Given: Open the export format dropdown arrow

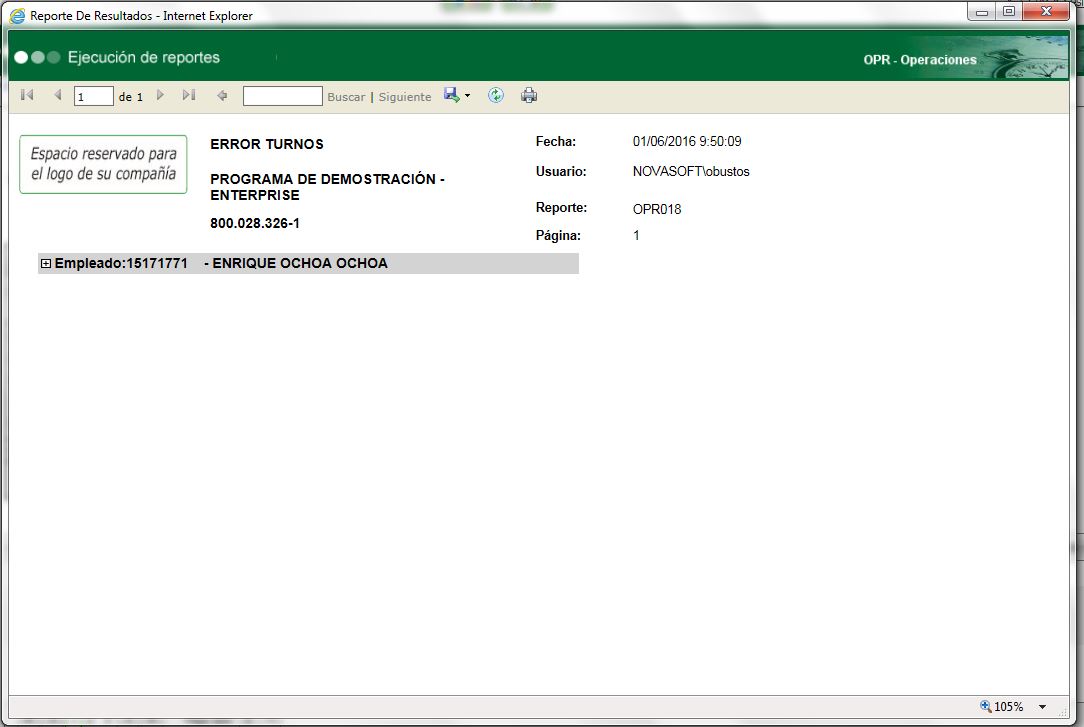Looking at the screenshot, I should pos(468,95).
